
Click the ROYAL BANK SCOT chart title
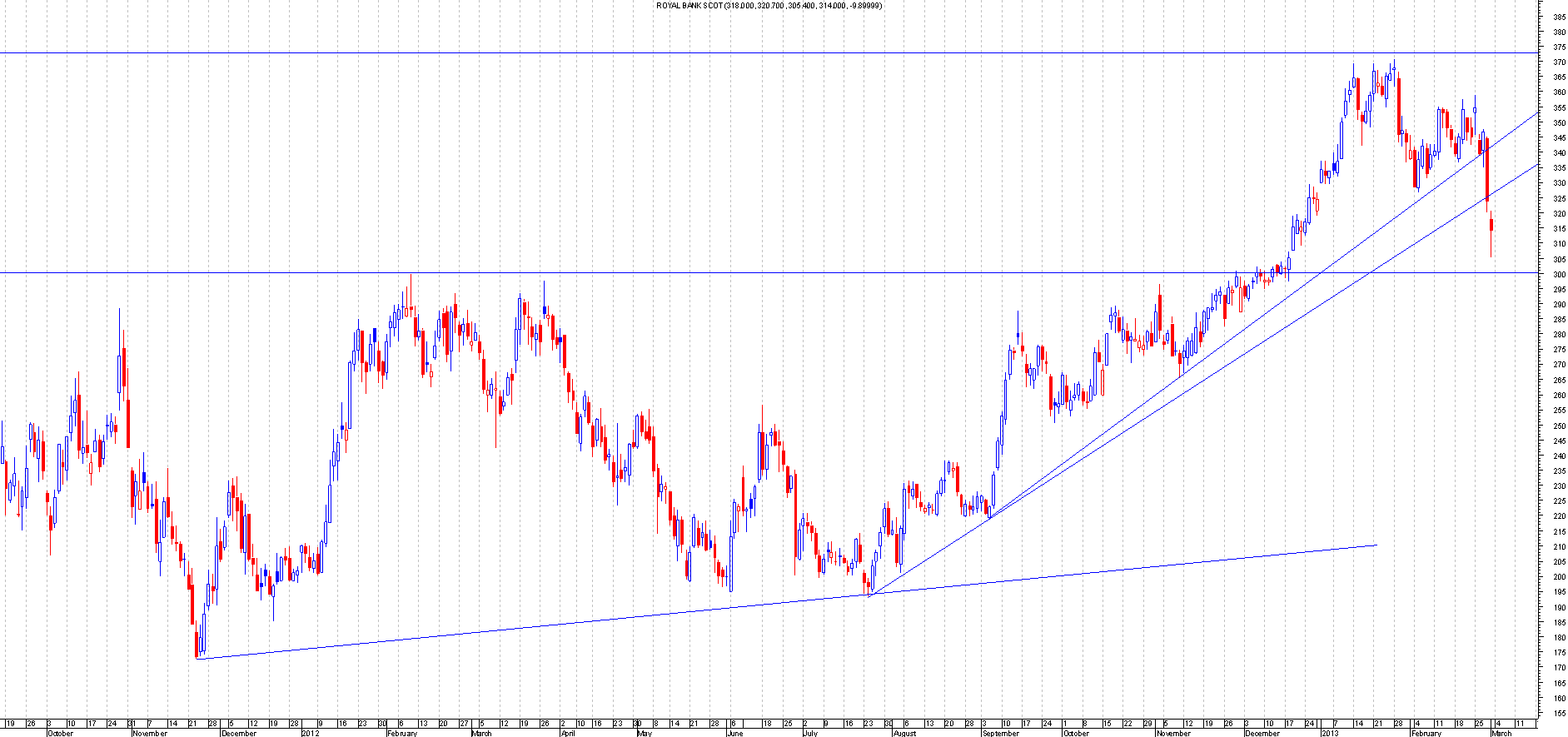[x=769, y=6]
